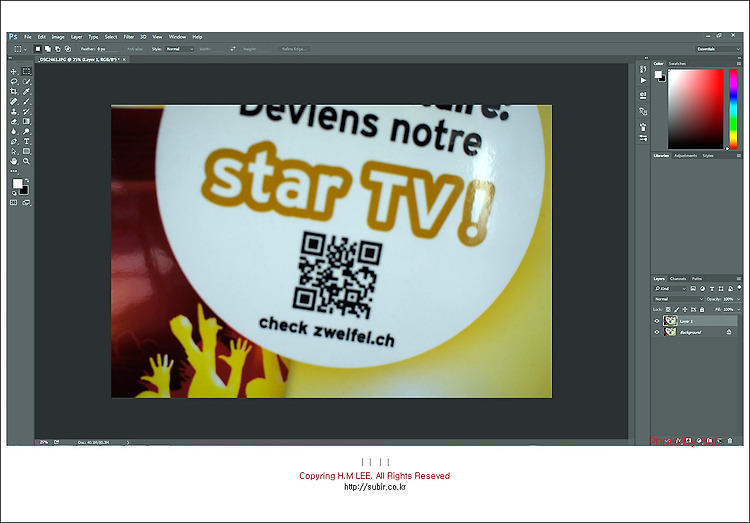Select the Path Selection tool
This screenshot has height=523, width=750.
point(14,152)
